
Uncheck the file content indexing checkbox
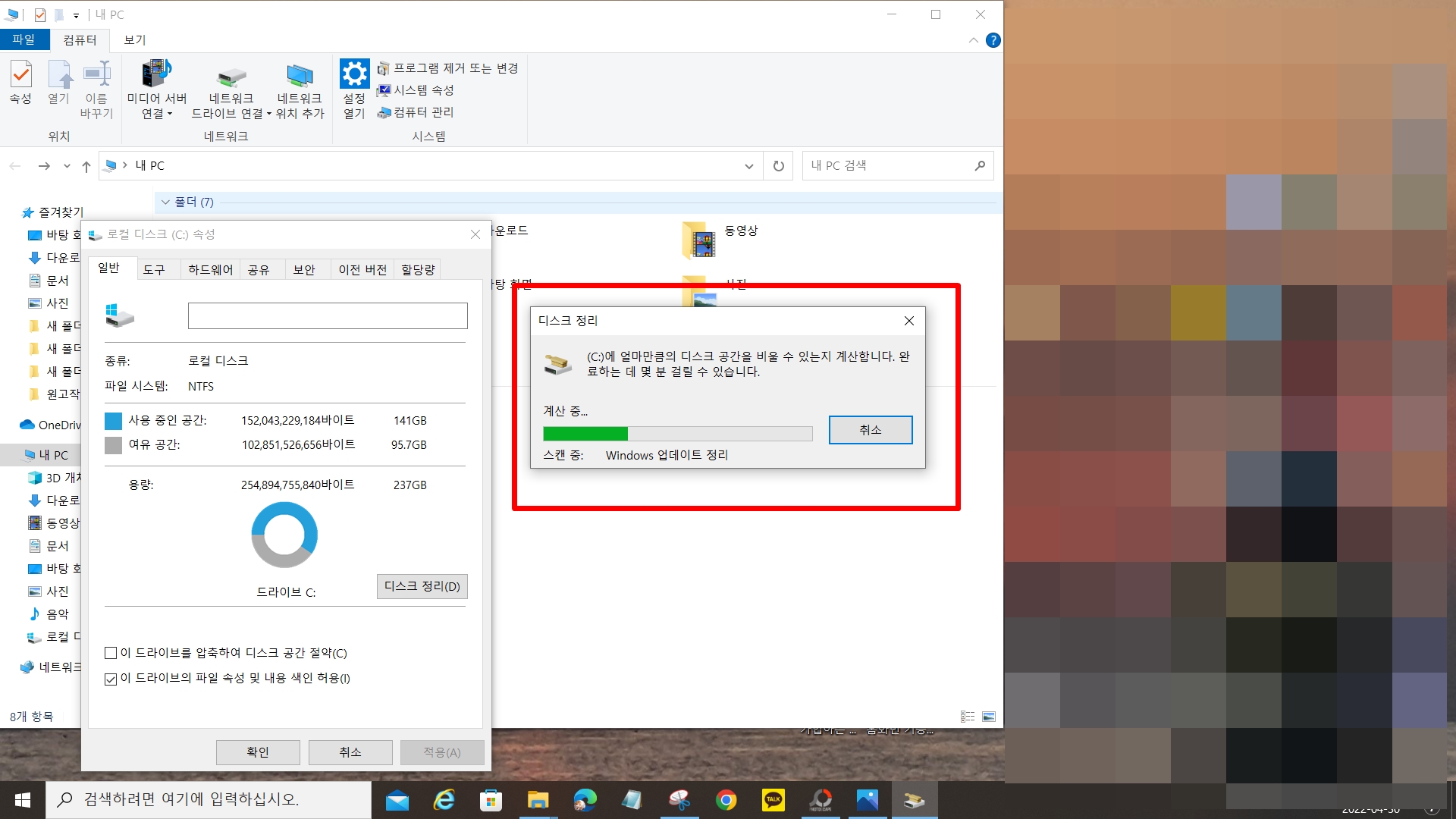pos(111,679)
